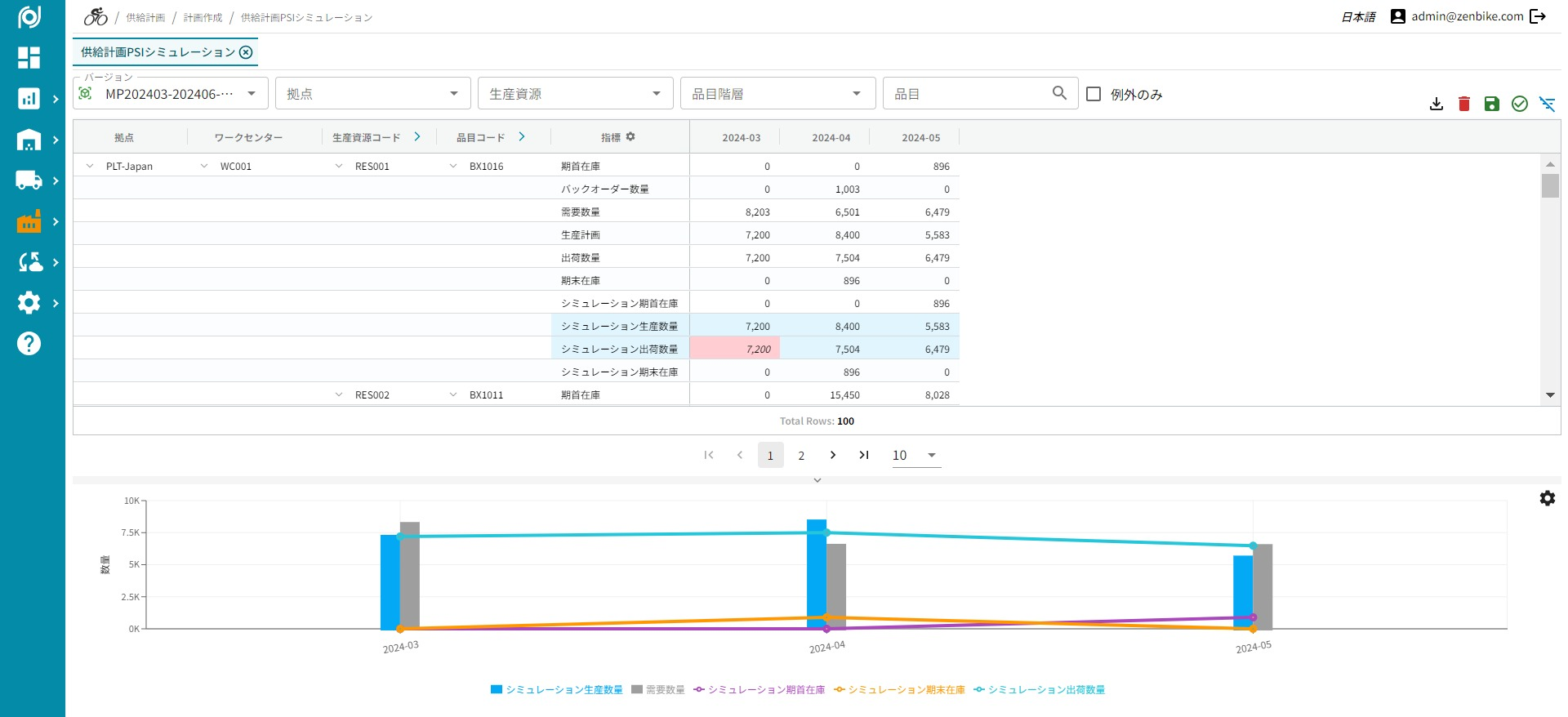Click the green checkmark approve icon
Viewport: 1568px width, 717px height.
coord(1520,104)
